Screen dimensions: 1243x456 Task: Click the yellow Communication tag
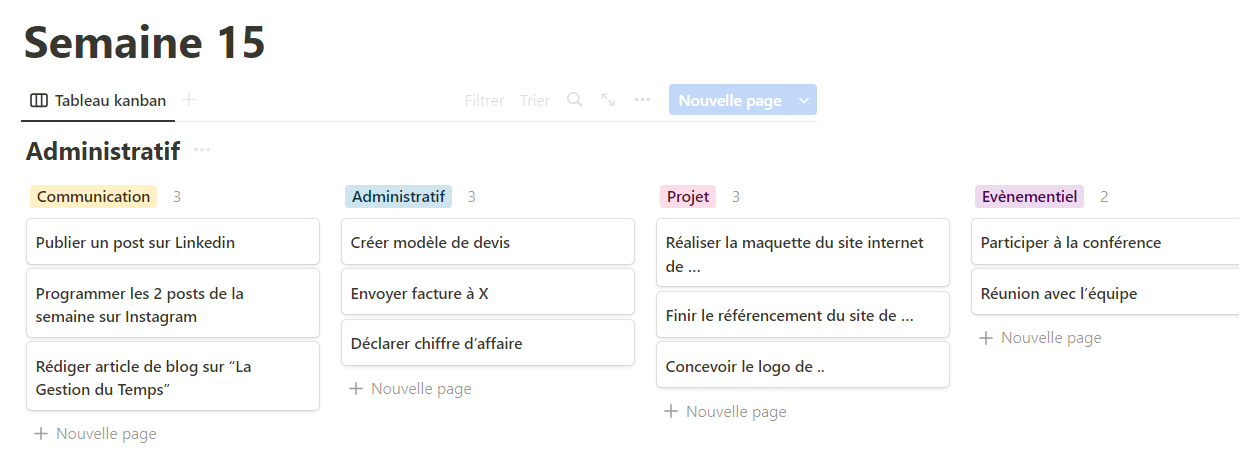93,196
